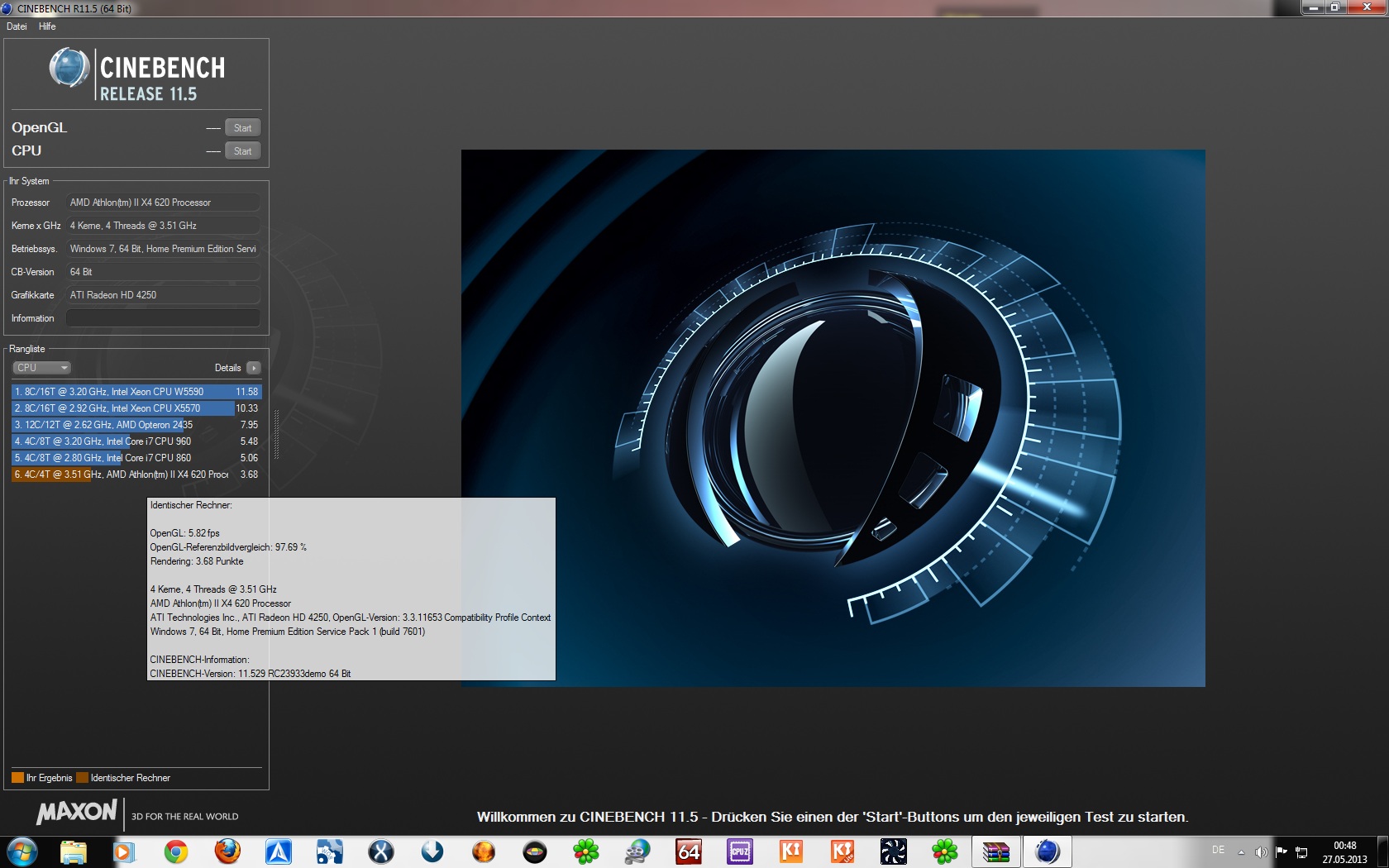The height and width of the screenshot is (868, 1389).
Task: Select ranking row AMD Athlon II X4 620
Action: 136,475
